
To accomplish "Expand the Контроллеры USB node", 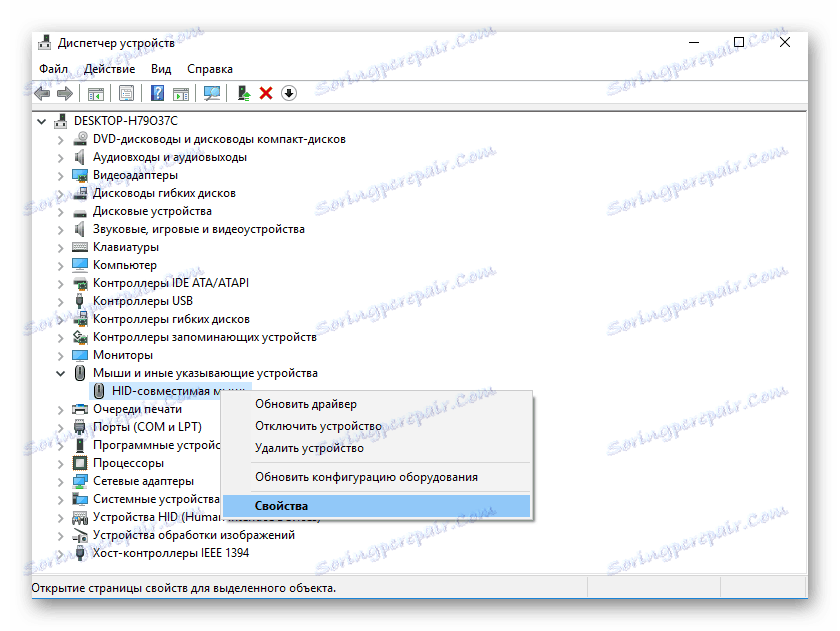I will click(61, 302).
